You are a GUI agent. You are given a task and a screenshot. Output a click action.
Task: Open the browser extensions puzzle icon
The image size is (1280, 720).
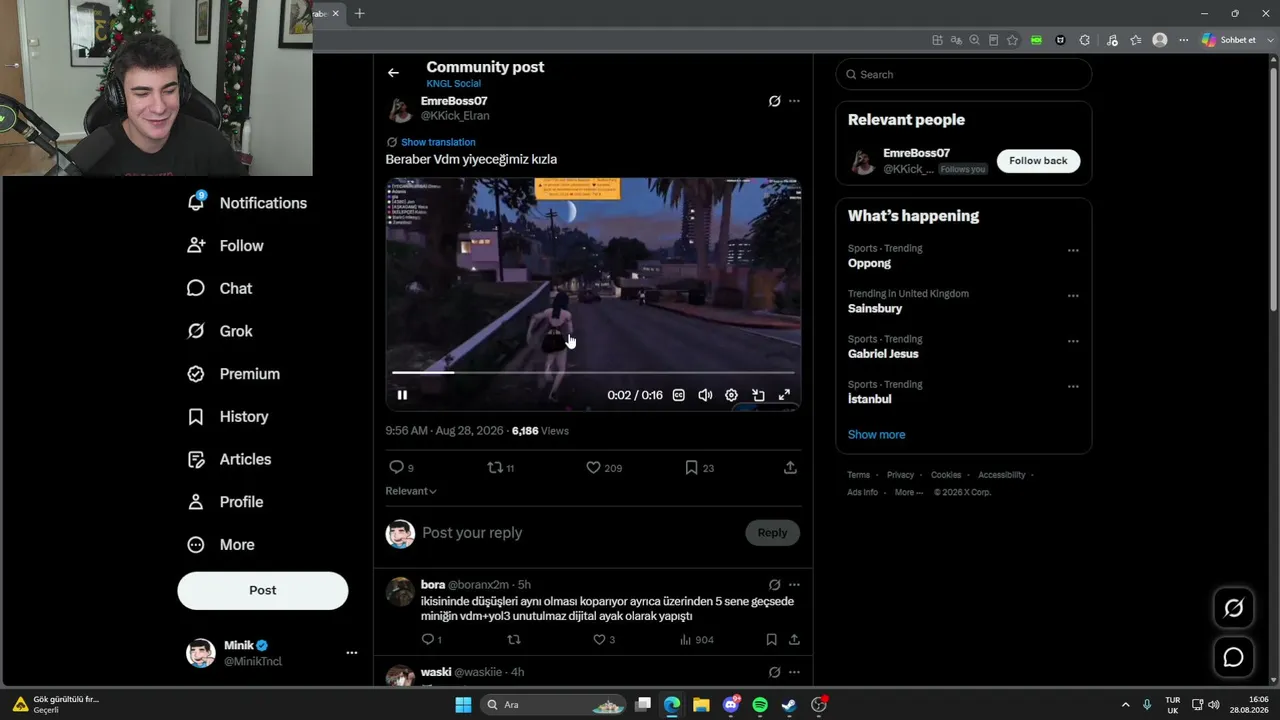click(x=1085, y=40)
